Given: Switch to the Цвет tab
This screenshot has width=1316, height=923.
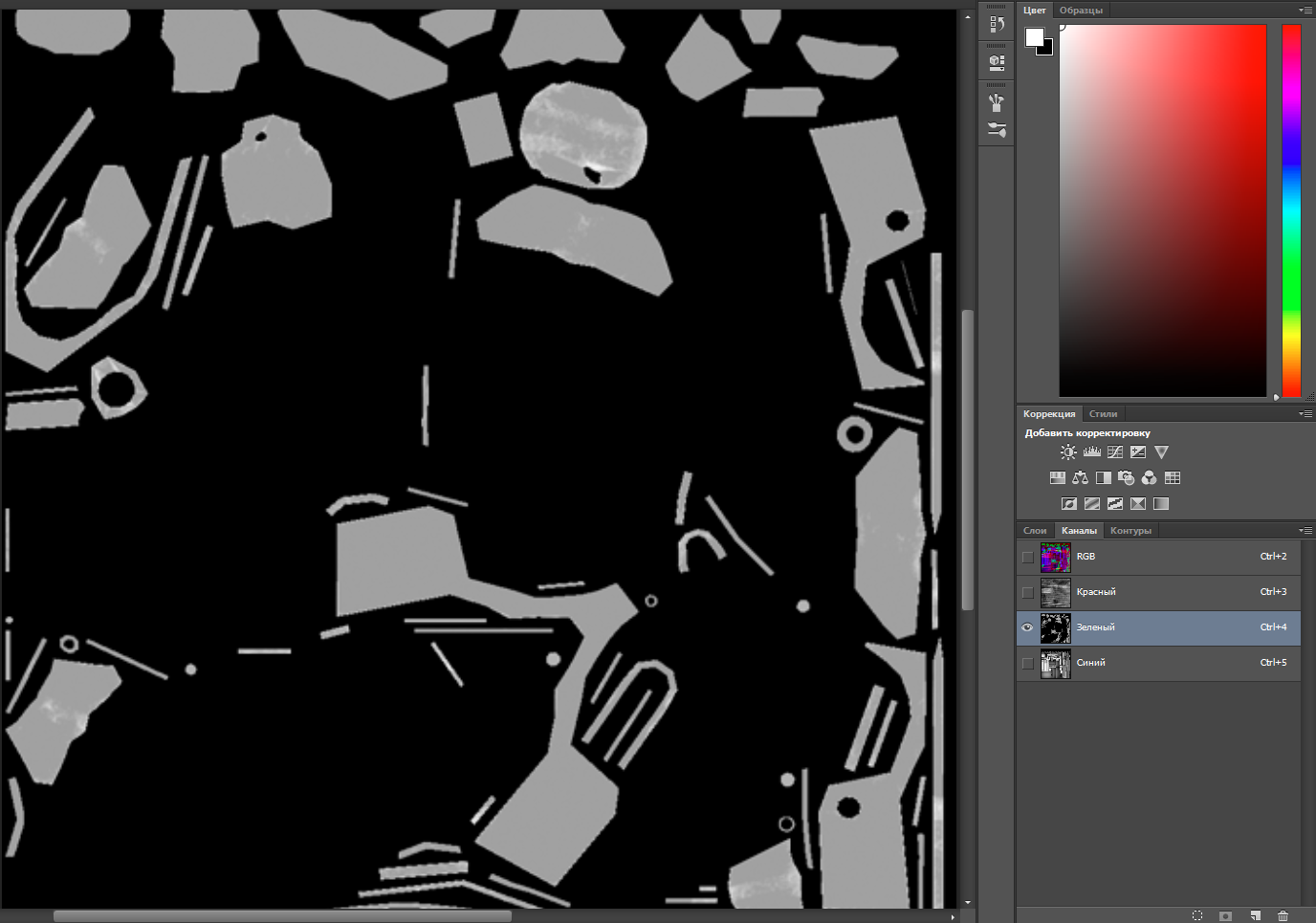Looking at the screenshot, I should pos(1035,11).
